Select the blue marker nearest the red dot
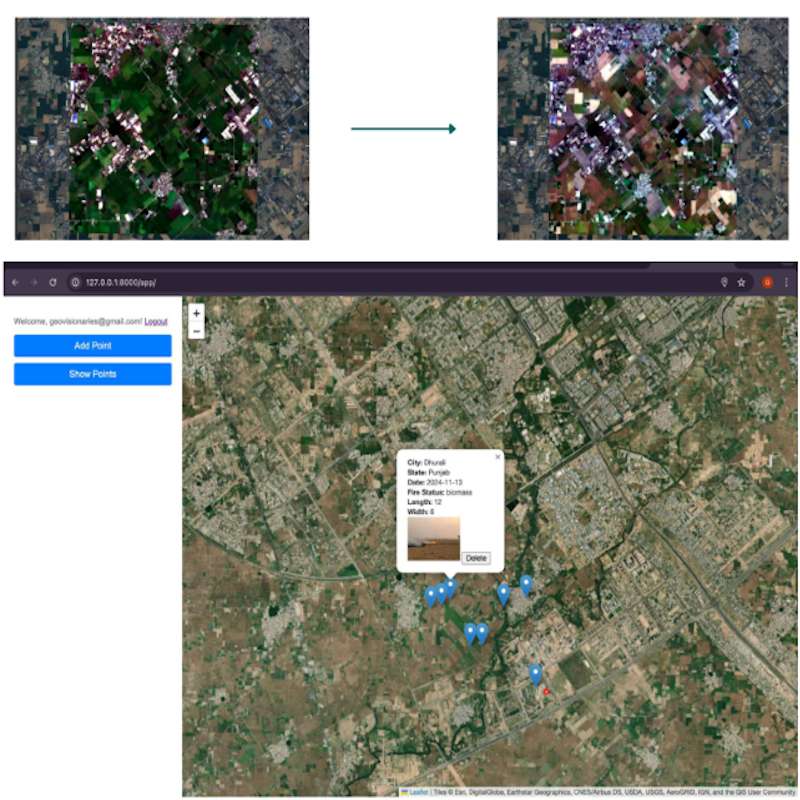Image resolution: width=800 pixels, height=800 pixels. (536, 674)
